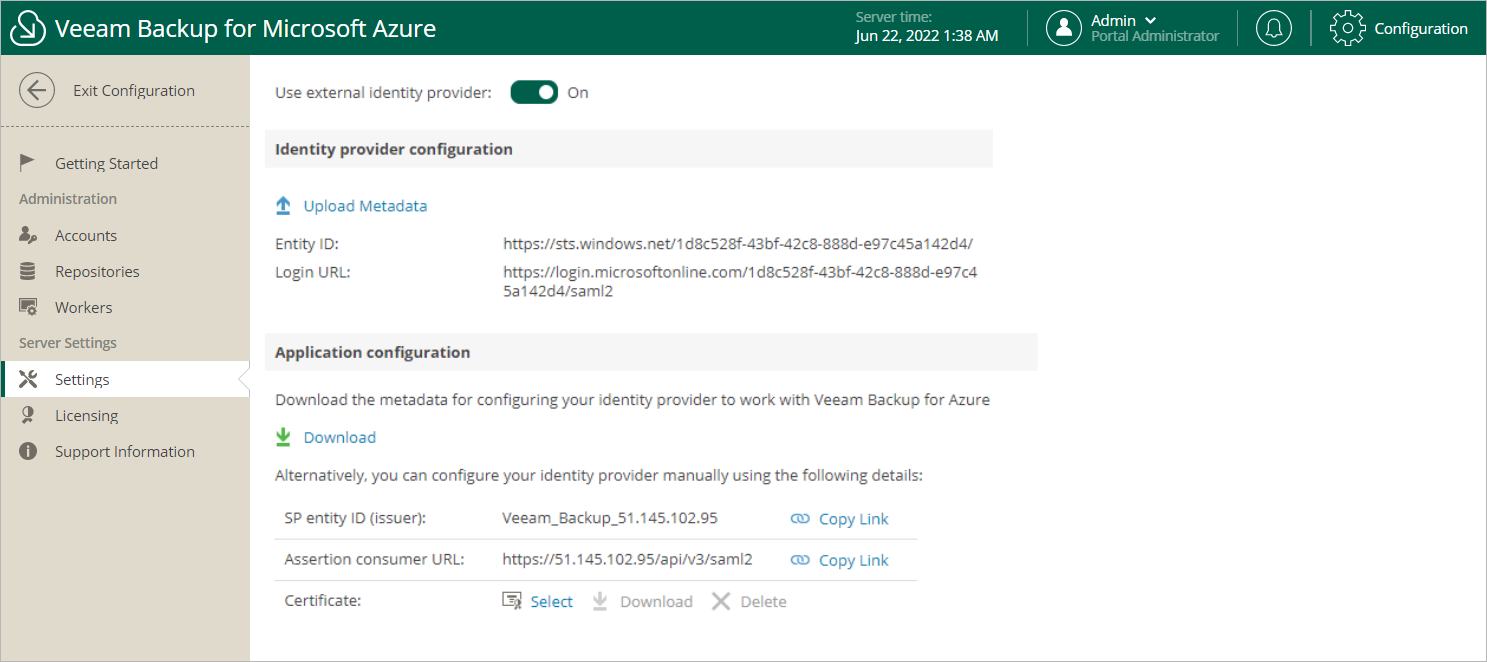Click the Upload Metadata link
The height and width of the screenshot is (662, 1487).
pyautogui.click(x=365, y=206)
